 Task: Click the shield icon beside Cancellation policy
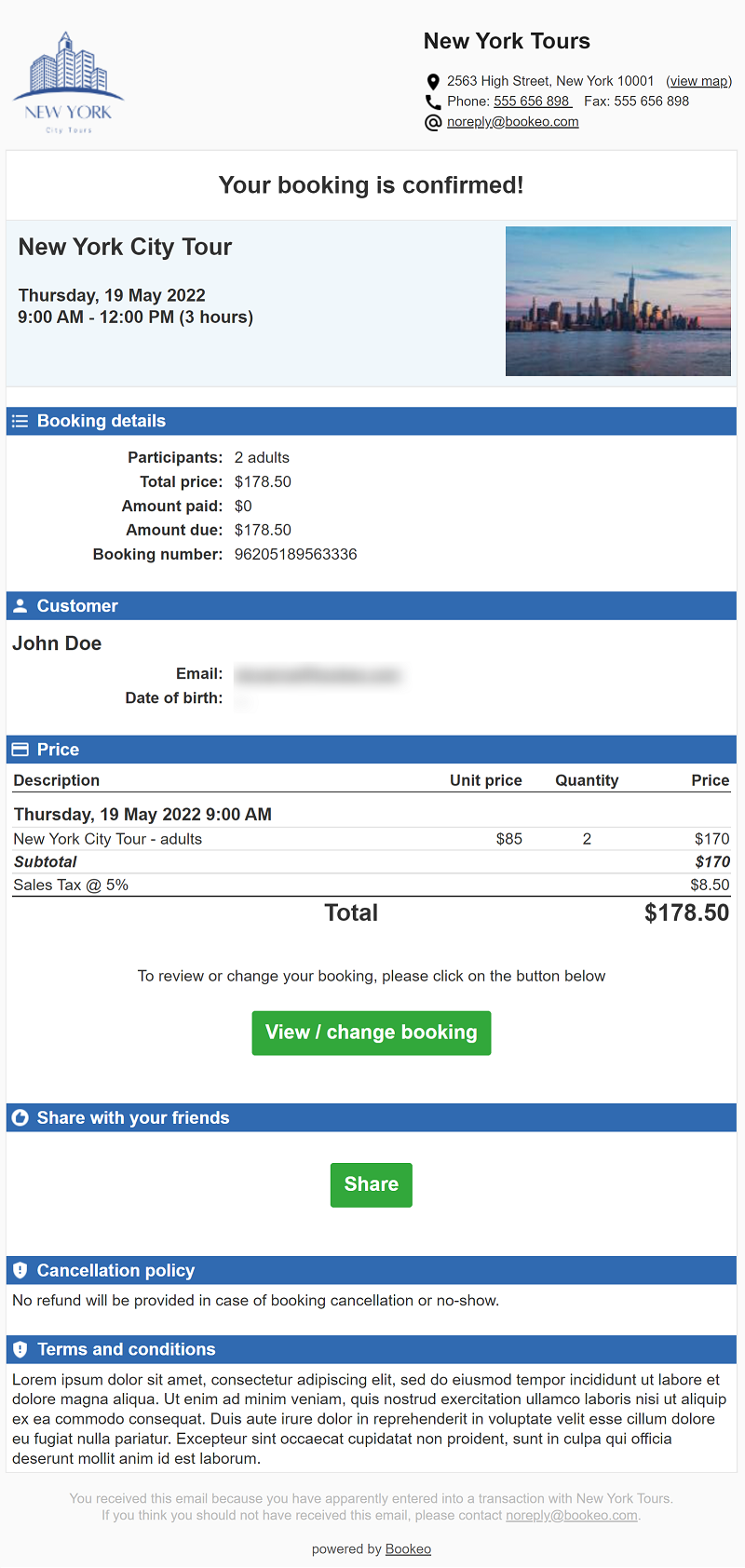coord(20,1271)
